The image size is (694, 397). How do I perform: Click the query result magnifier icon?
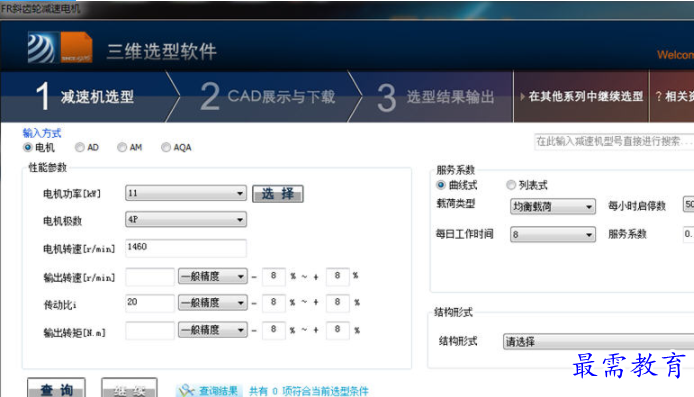coord(186,390)
